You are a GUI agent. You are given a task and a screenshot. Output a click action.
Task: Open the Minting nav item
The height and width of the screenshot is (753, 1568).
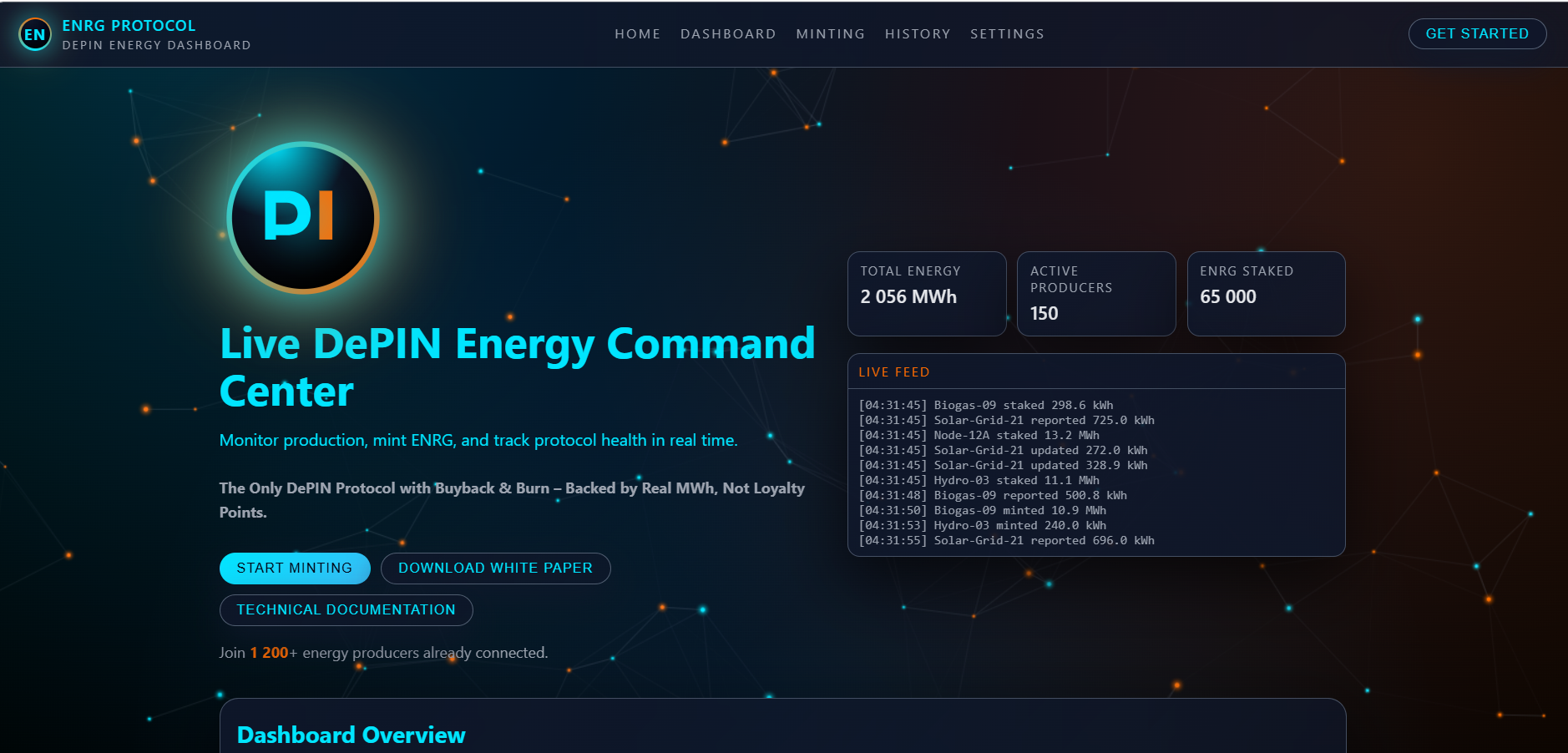pyautogui.click(x=831, y=34)
